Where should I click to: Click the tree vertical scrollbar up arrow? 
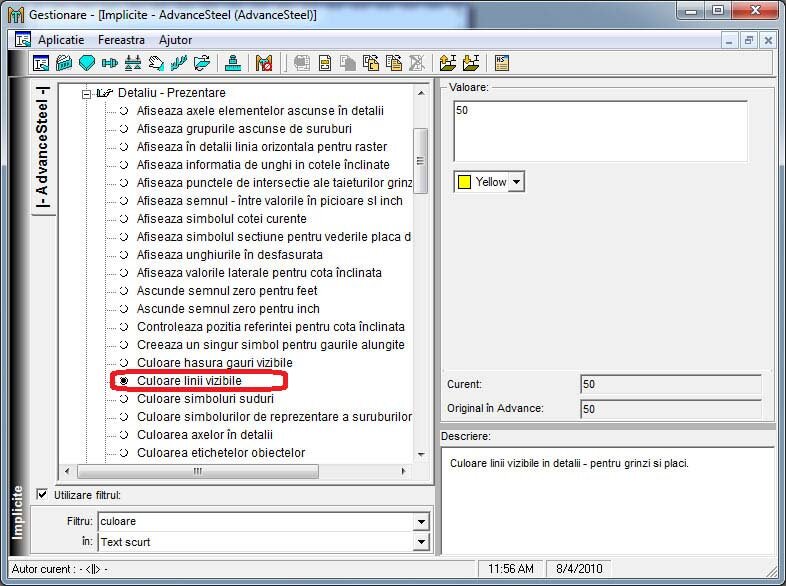click(x=421, y=93)
